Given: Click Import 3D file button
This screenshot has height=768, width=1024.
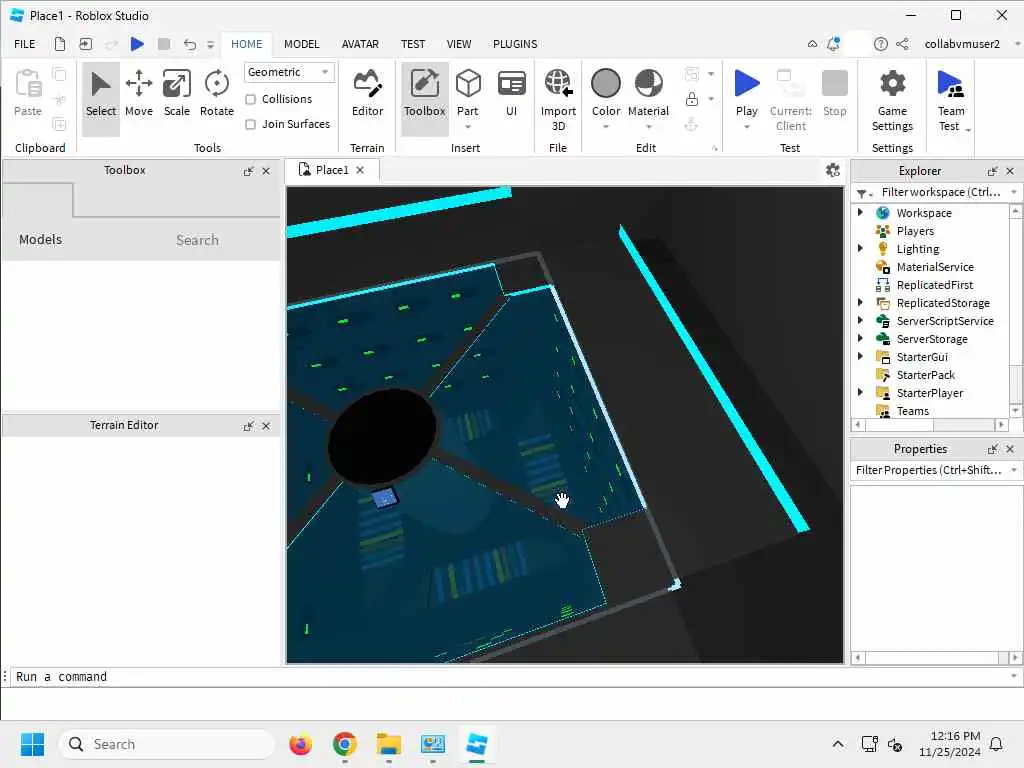Looking at the screenshot, I should (558, 100).
